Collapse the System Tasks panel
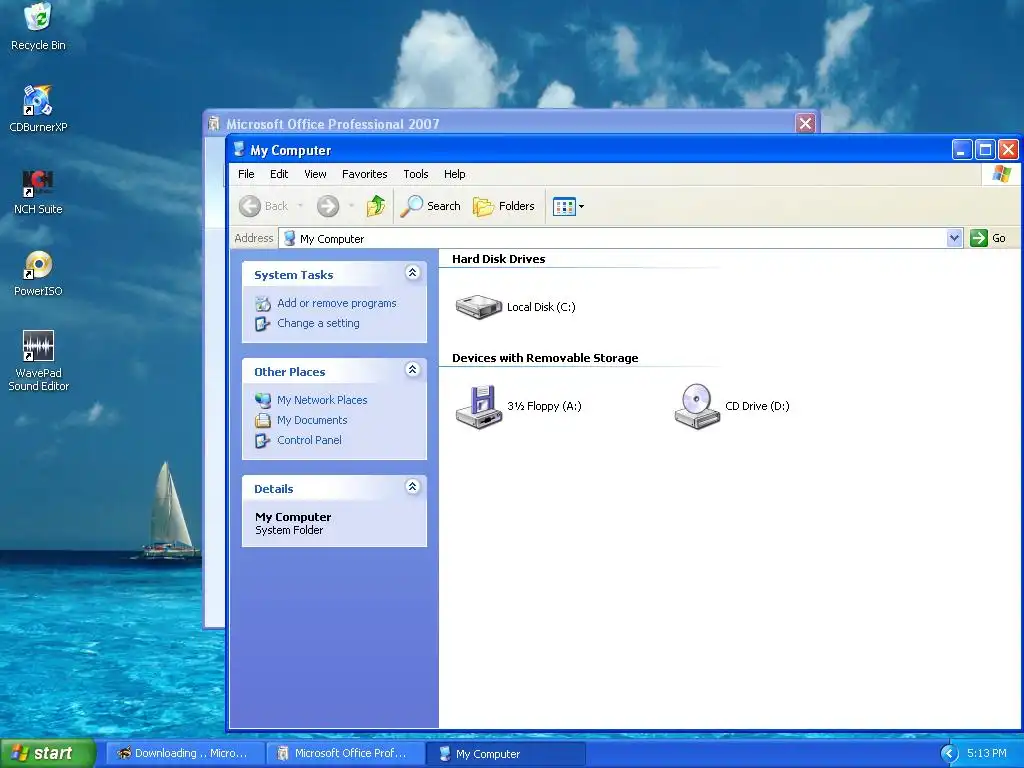Viewport: 1024px width, 768px height. [x=412, y=273]
